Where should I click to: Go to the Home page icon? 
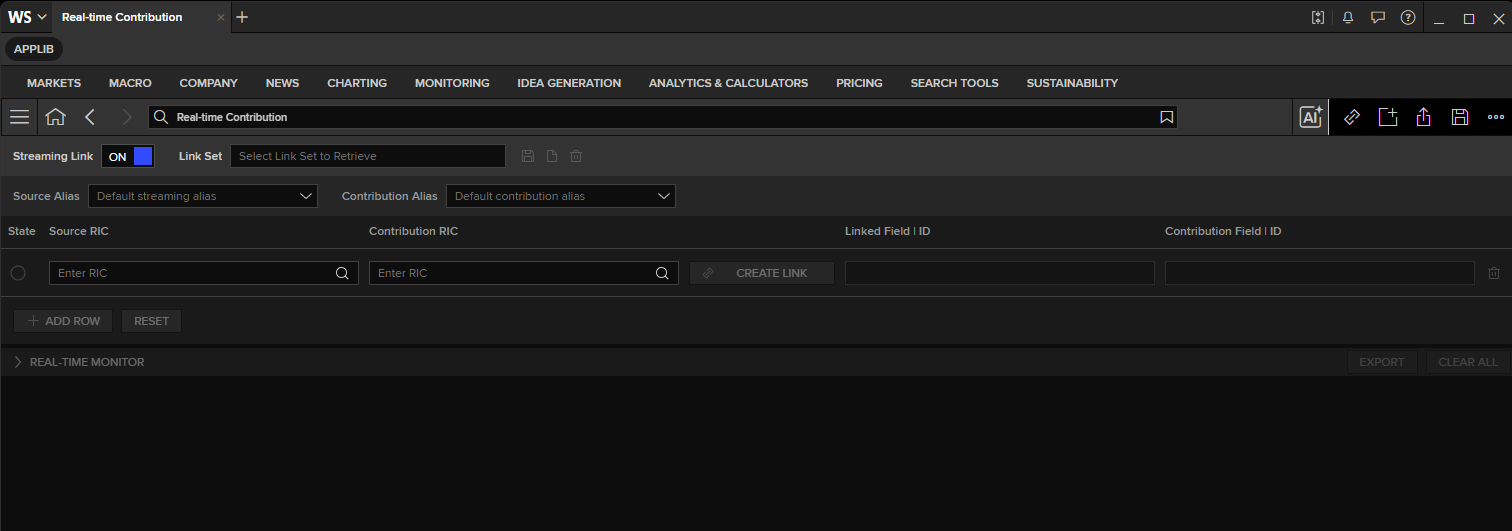[x=56, y=117]
